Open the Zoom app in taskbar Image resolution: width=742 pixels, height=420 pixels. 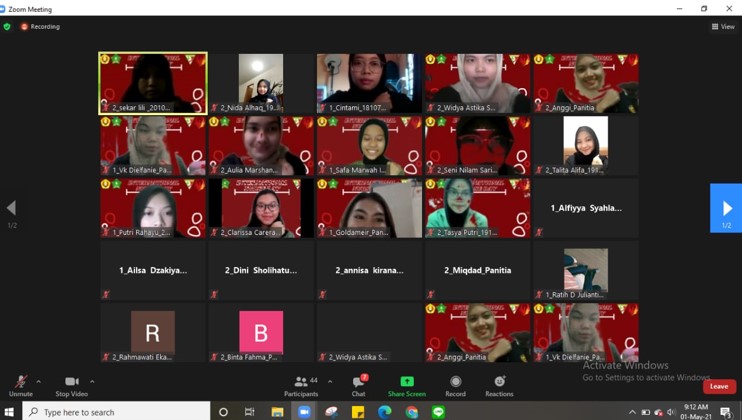pos(305,412)
